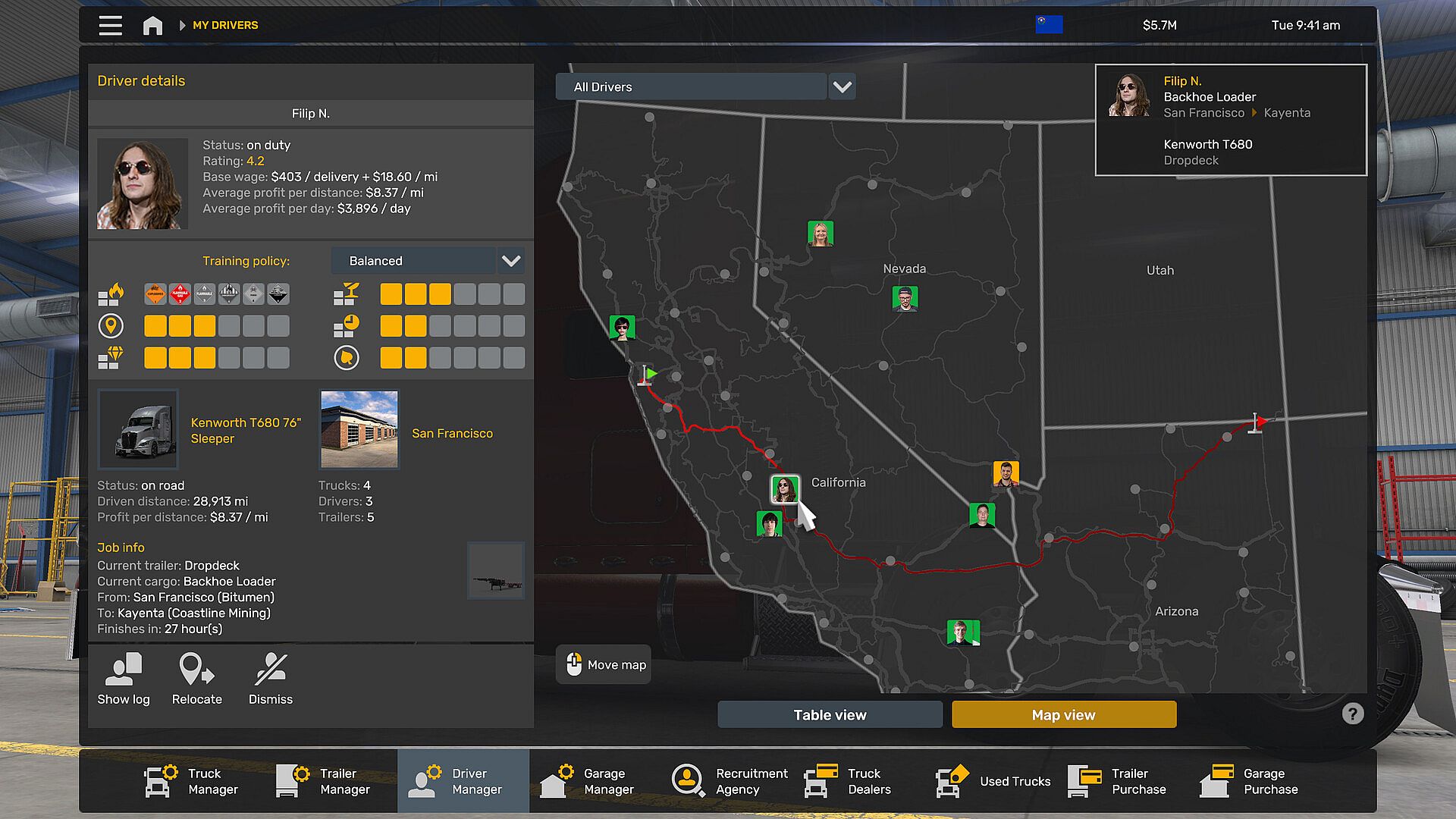Open the hamburger main menu
The image size is (1456, 819).
pos(110,25)
